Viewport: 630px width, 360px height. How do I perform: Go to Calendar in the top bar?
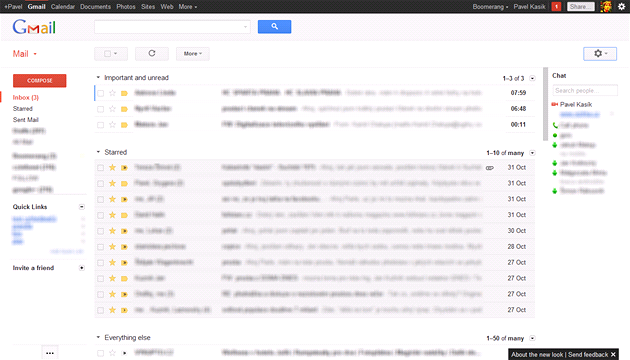(x=63, y=7)
